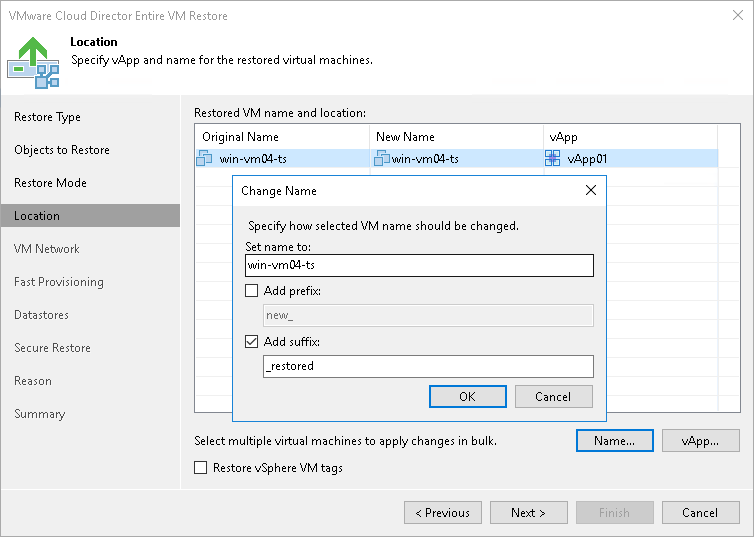Go to Objects to Restore step
Image resolution: width=754 pixels, height=537 pixels.
[62, 150]
